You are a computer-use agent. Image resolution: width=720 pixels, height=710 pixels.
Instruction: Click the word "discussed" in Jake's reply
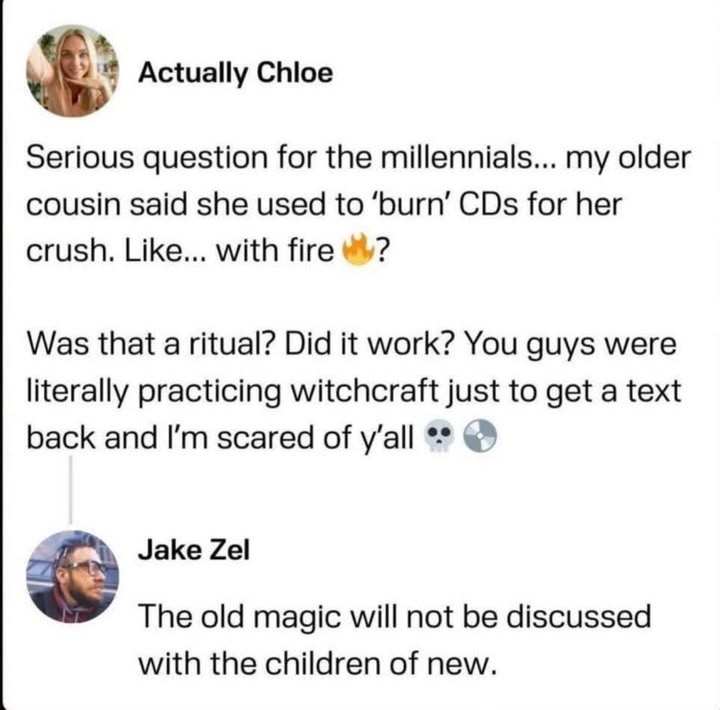click(565, 614)
